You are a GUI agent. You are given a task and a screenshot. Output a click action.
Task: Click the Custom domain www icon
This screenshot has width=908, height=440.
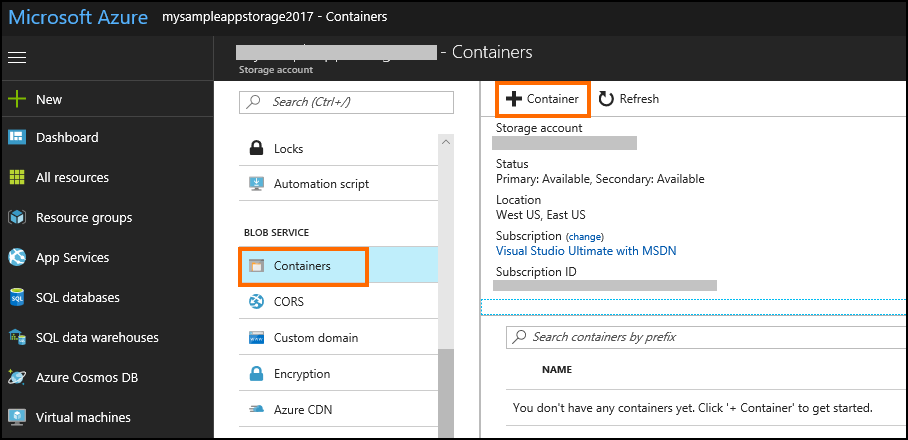(x=256, y=338)
